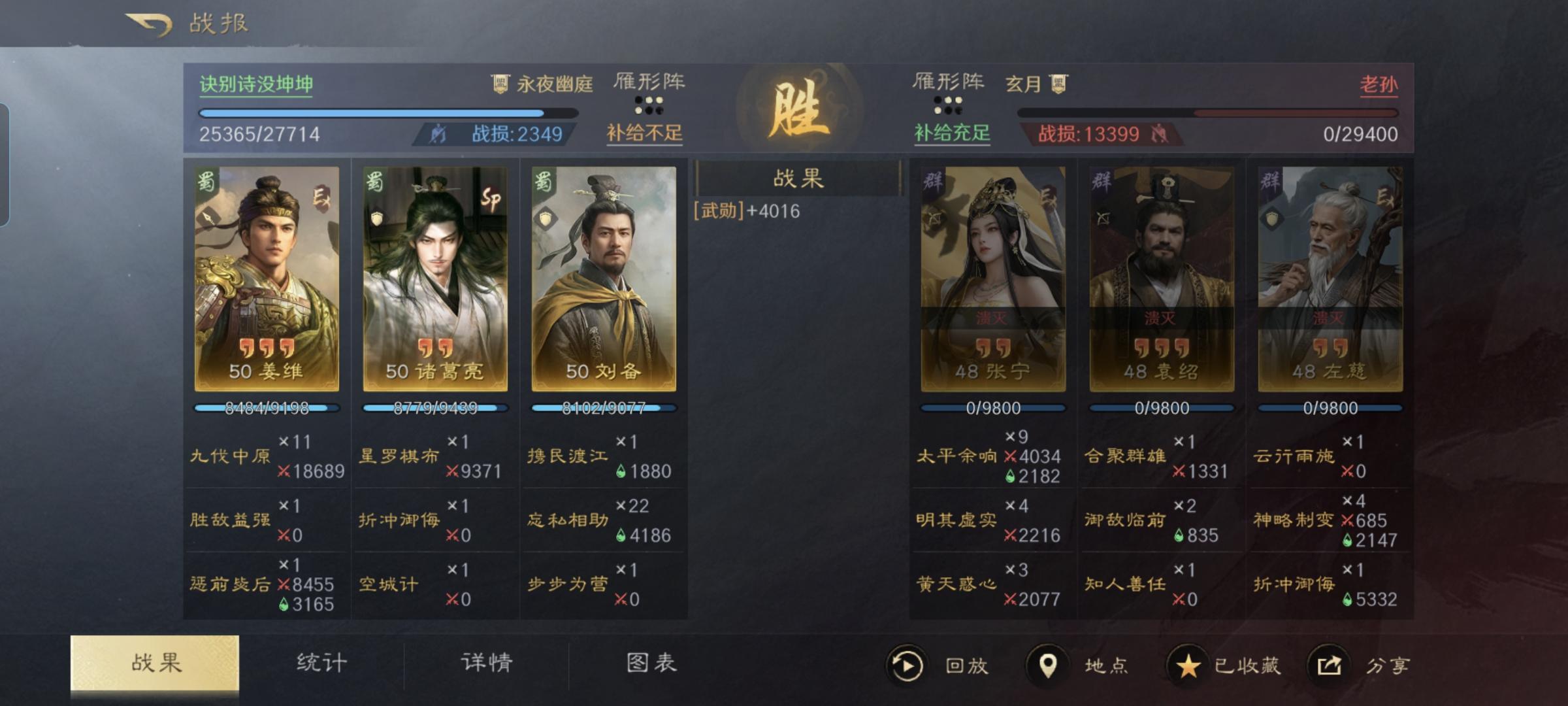Open the opponent name link 老孙
This screenshot has height=706, width=1568.
coord(1379,84)
